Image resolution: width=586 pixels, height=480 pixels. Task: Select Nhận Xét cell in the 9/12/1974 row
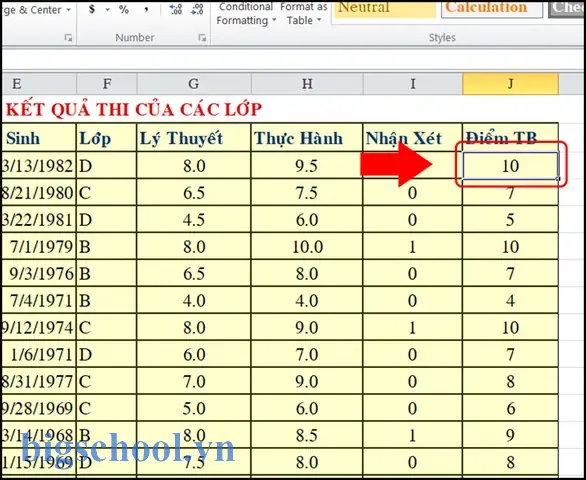[x=412, y=327]
